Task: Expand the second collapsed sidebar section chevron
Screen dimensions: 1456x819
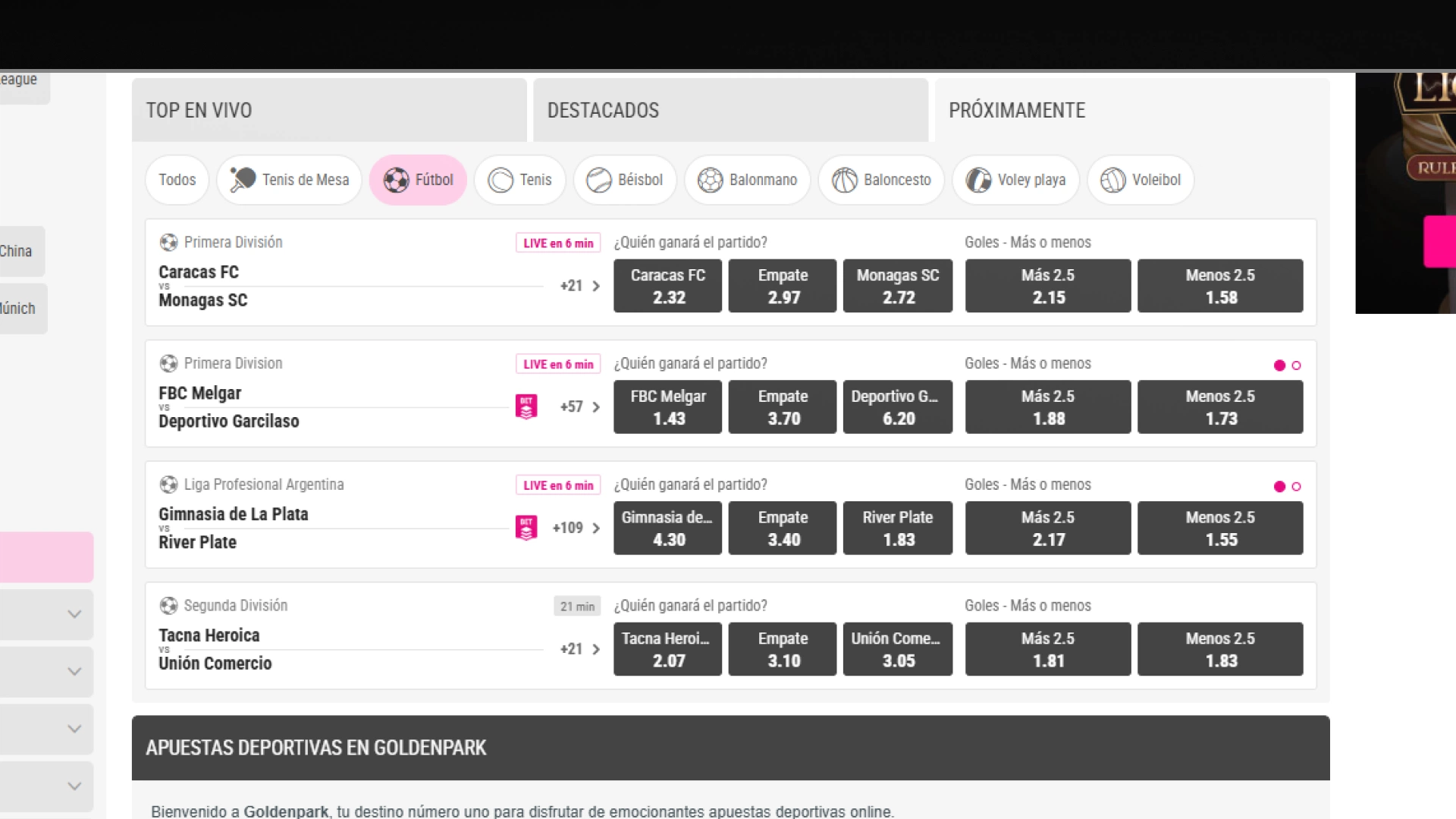Action: 74,672
